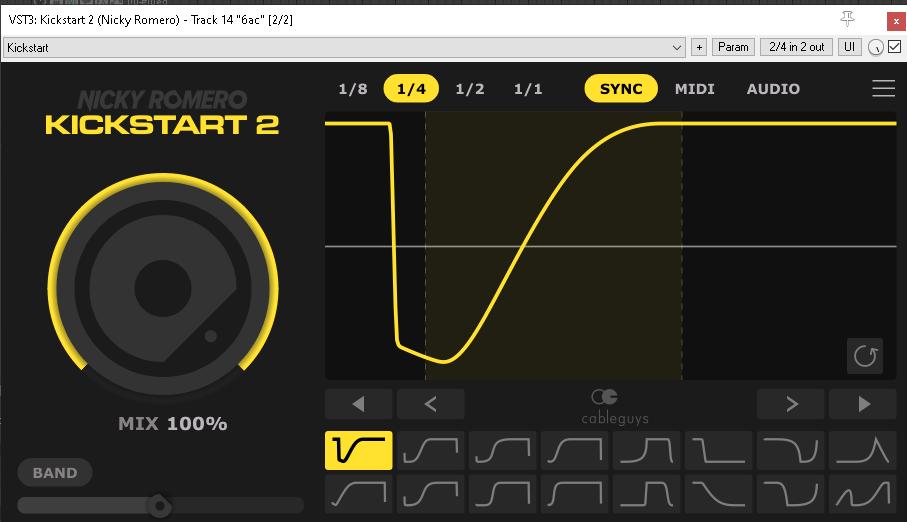Switch trigger mode to MIDI

tap(695, 89)
